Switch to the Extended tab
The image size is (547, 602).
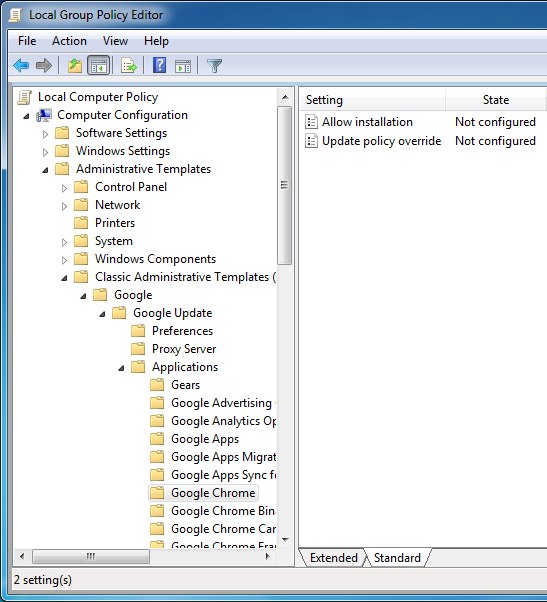click(x=333, y=557)
